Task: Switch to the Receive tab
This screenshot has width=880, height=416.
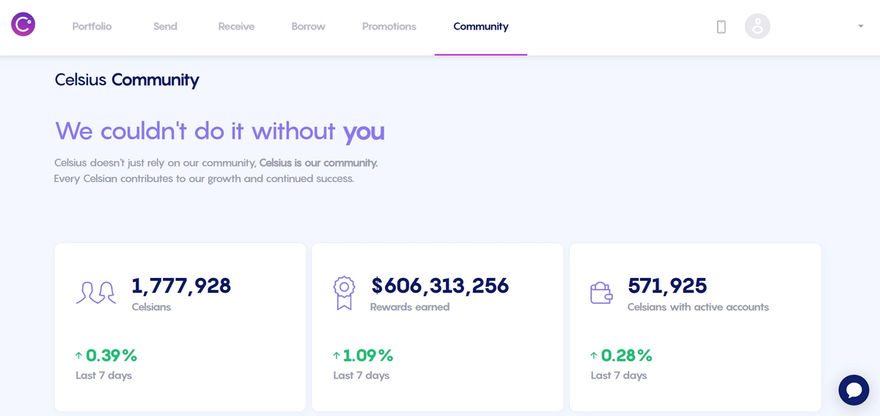Action: 236,26
